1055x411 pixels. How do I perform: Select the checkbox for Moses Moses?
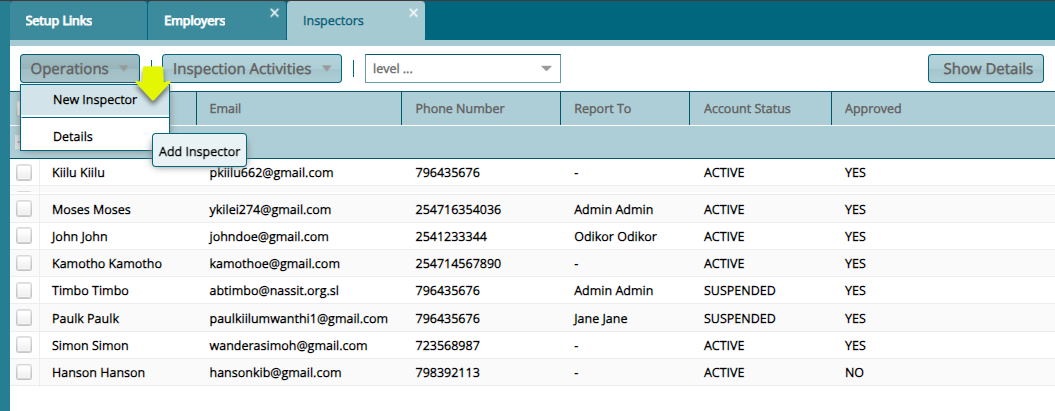coord(24,210)
